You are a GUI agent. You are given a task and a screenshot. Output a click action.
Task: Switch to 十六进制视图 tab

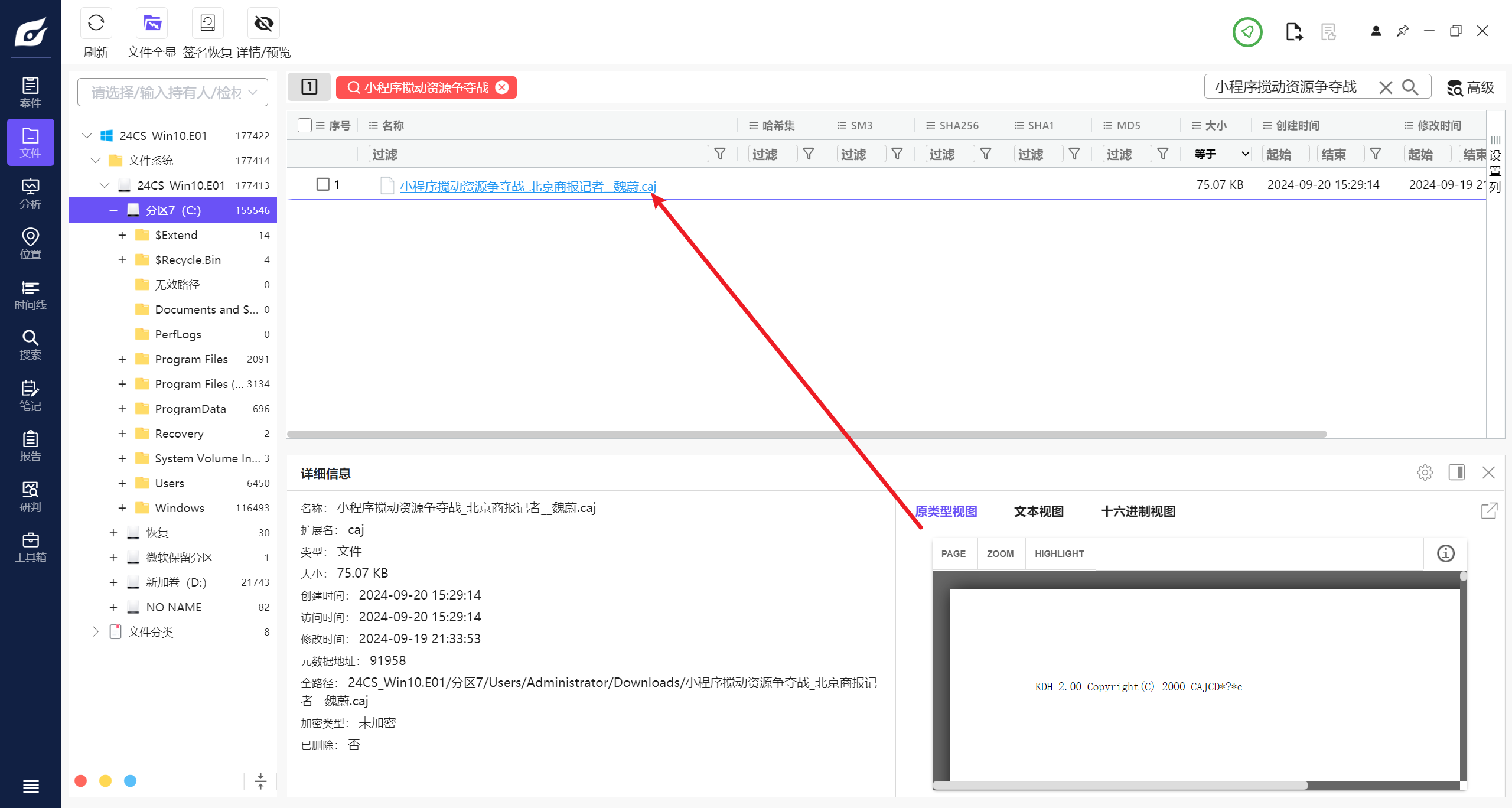[x=1138, y=511]
